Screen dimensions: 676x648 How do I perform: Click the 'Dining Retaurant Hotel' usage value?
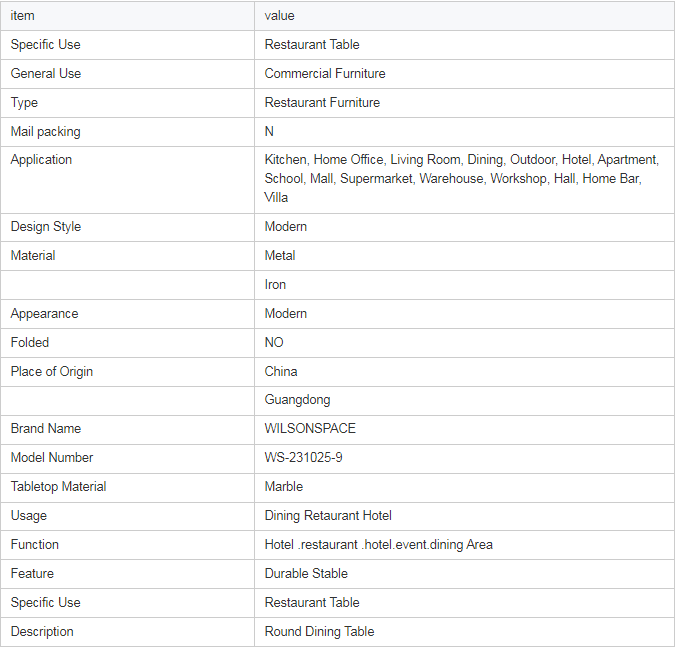(x=328, y=516)
